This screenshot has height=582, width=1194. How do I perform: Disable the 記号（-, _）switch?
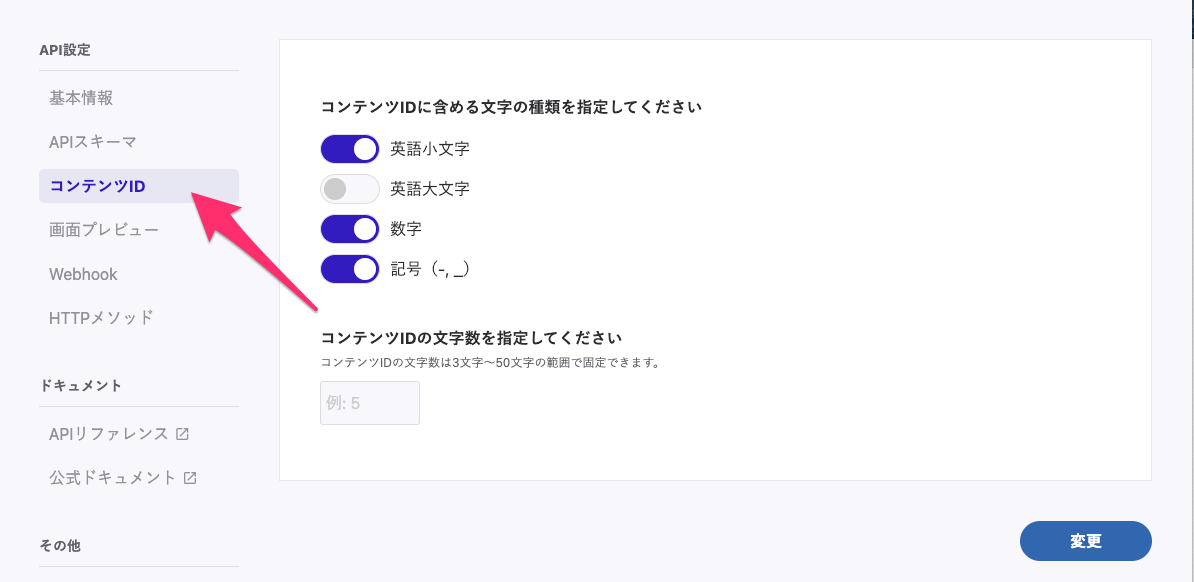350,269
